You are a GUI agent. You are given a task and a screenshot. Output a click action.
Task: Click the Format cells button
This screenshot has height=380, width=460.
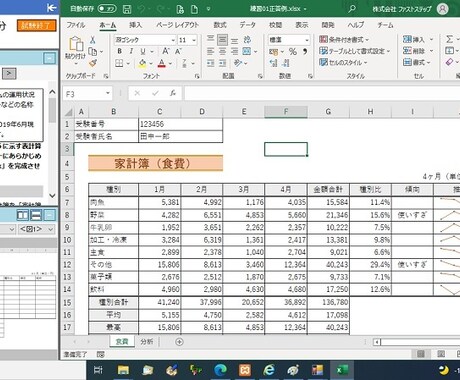417,62
